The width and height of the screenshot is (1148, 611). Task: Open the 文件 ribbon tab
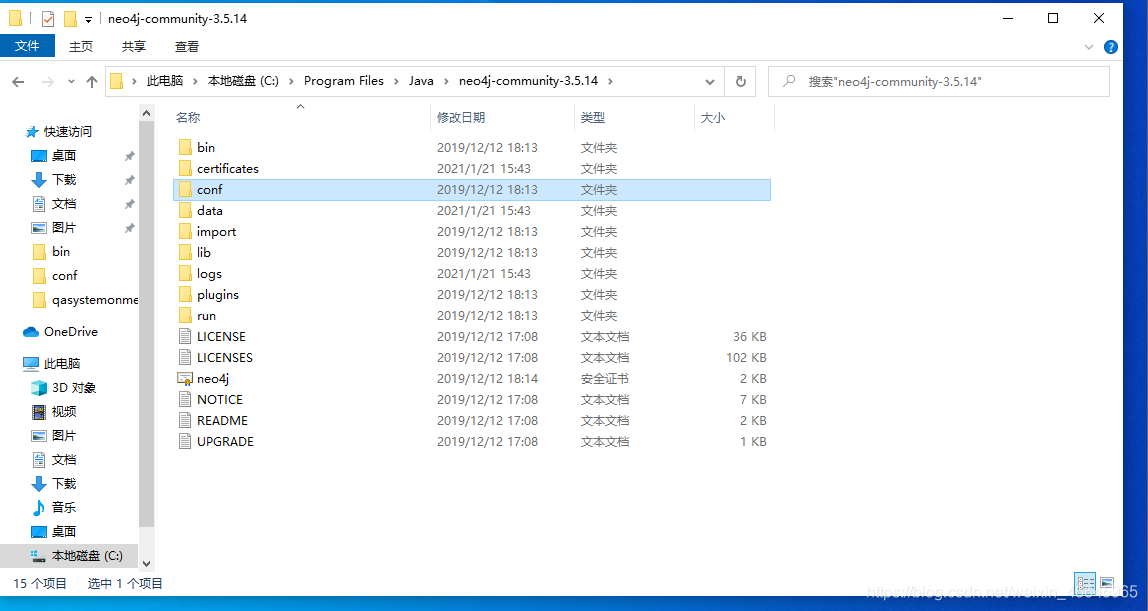coord(27,45)
